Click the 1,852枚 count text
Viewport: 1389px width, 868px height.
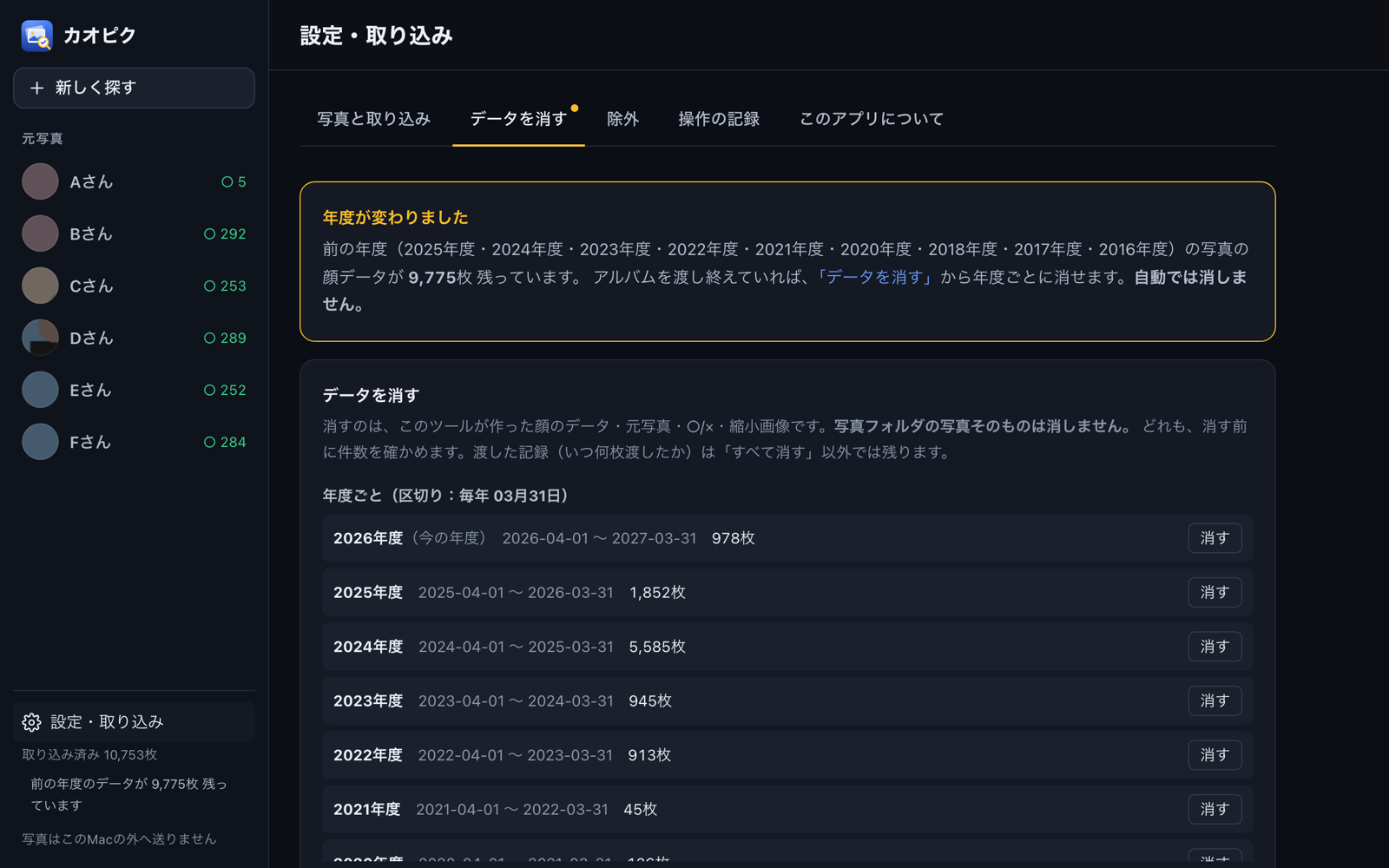[x=657, y=592]
